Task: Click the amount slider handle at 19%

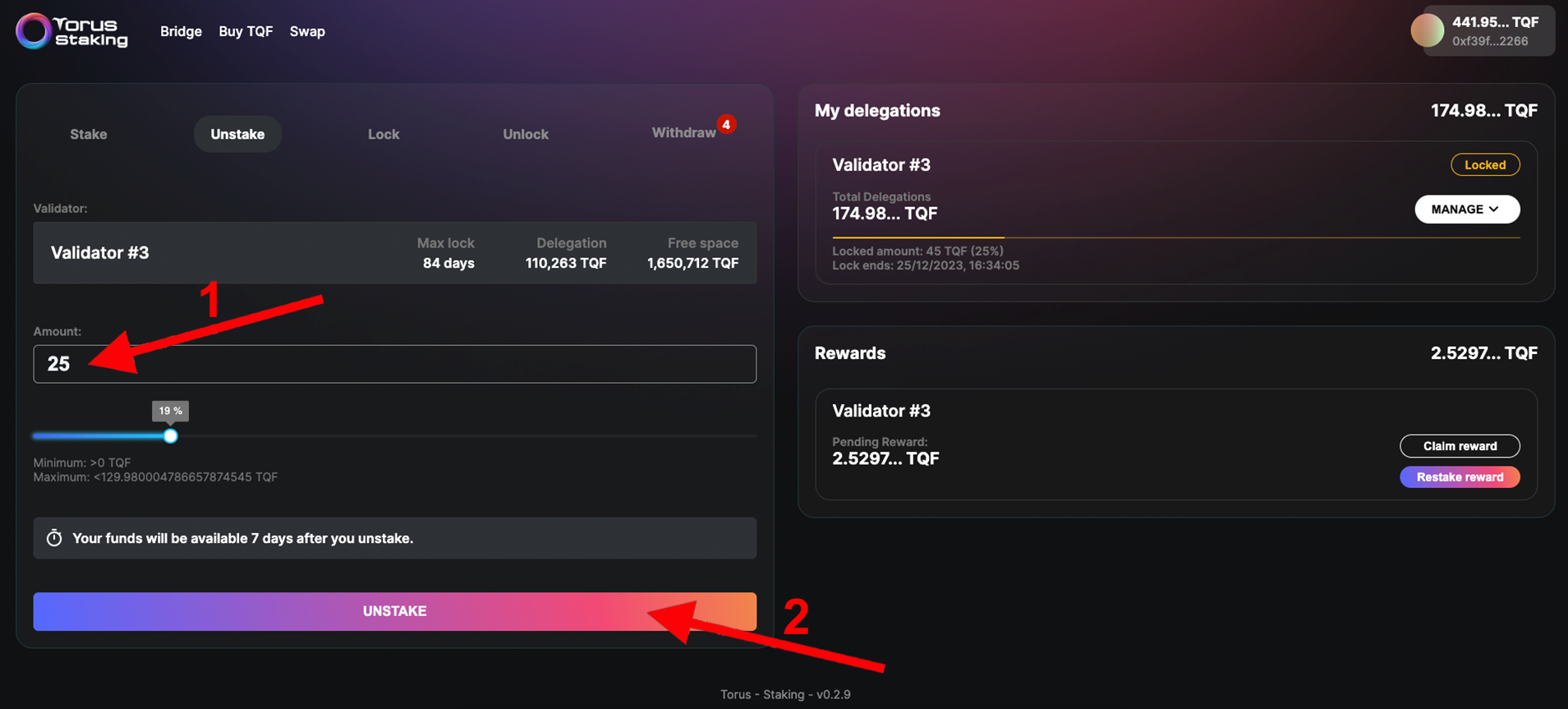Action: point(170,436)
